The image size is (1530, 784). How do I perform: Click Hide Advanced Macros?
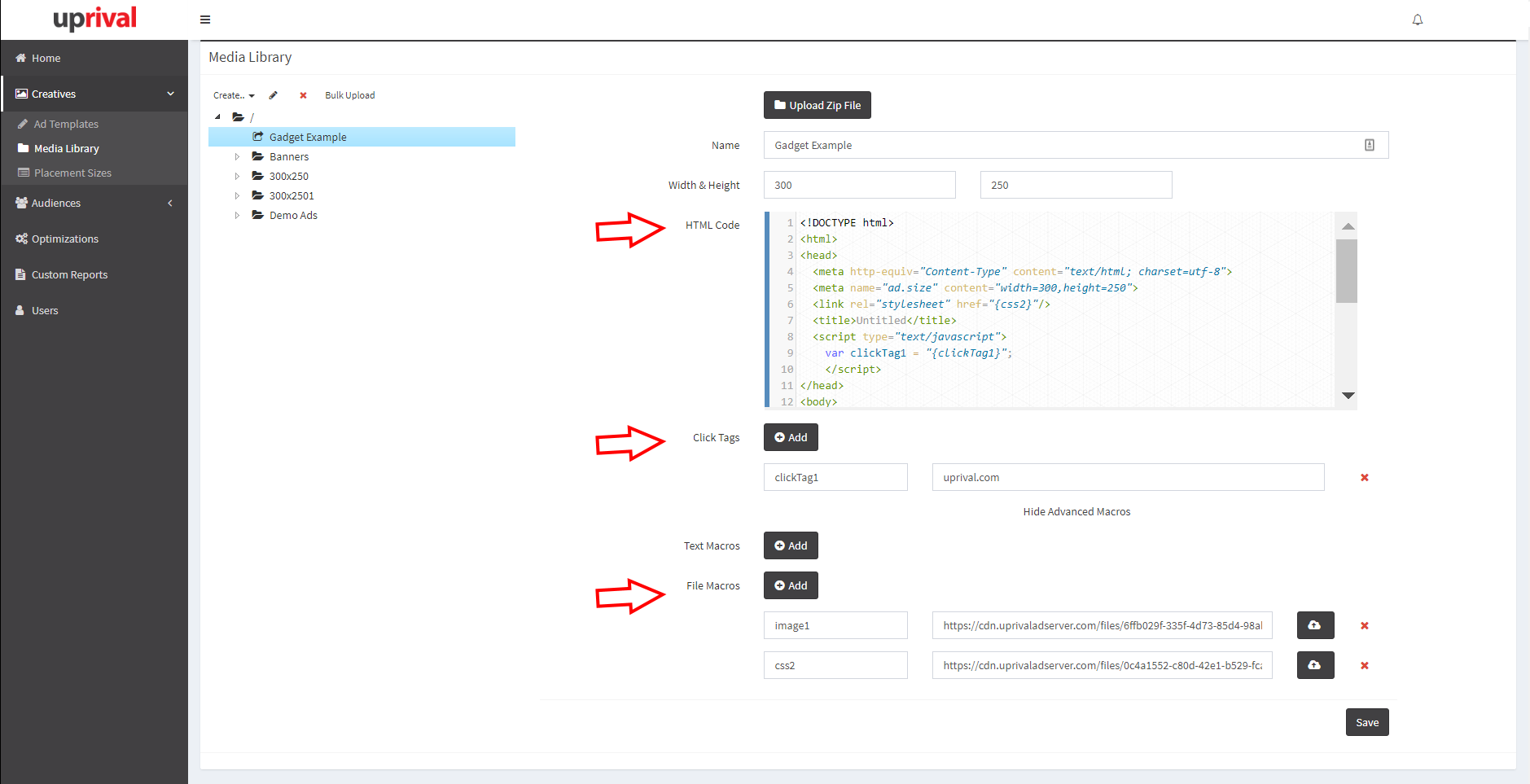(1076, 511)
